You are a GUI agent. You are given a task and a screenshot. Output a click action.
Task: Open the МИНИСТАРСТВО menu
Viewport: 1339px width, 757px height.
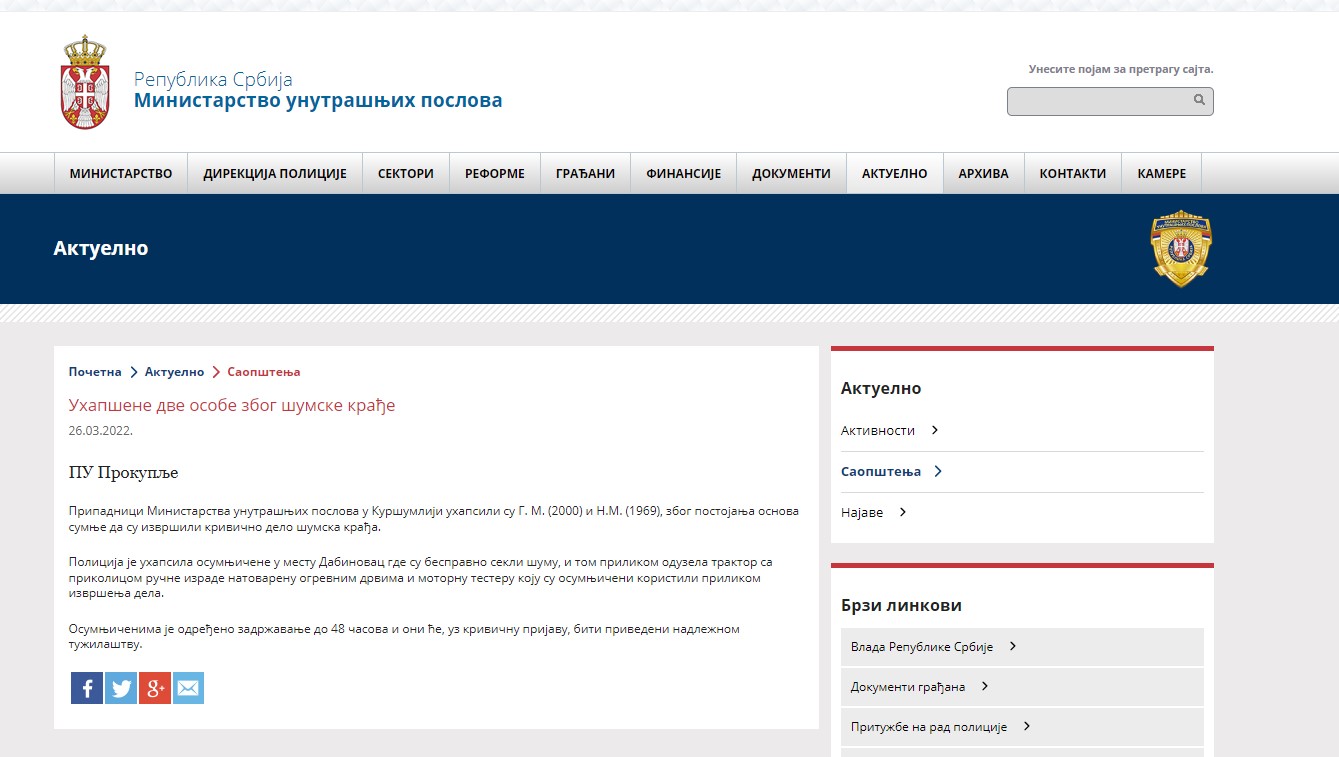pos(121,173)
